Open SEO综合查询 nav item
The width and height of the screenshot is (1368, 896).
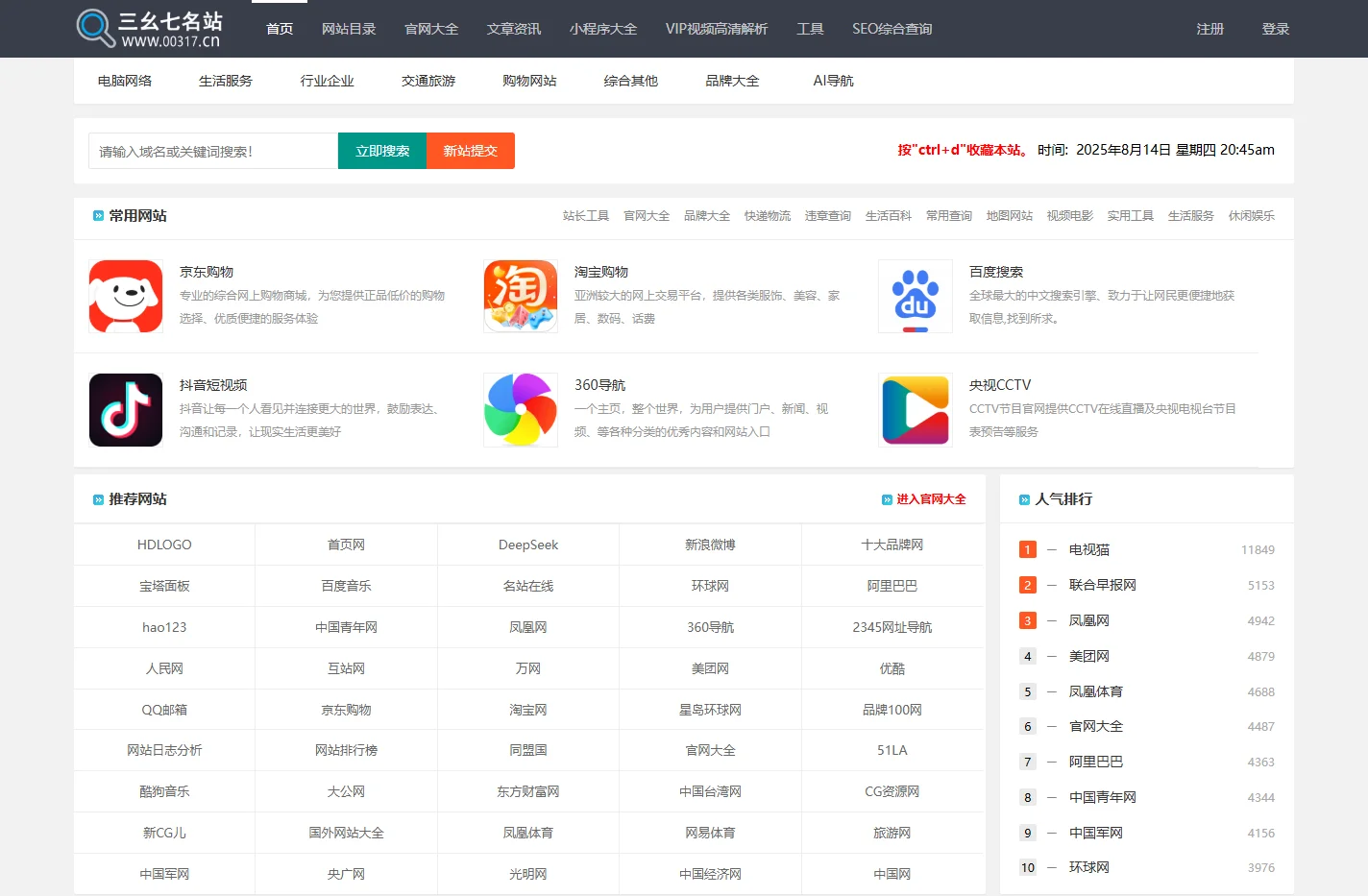892,29
